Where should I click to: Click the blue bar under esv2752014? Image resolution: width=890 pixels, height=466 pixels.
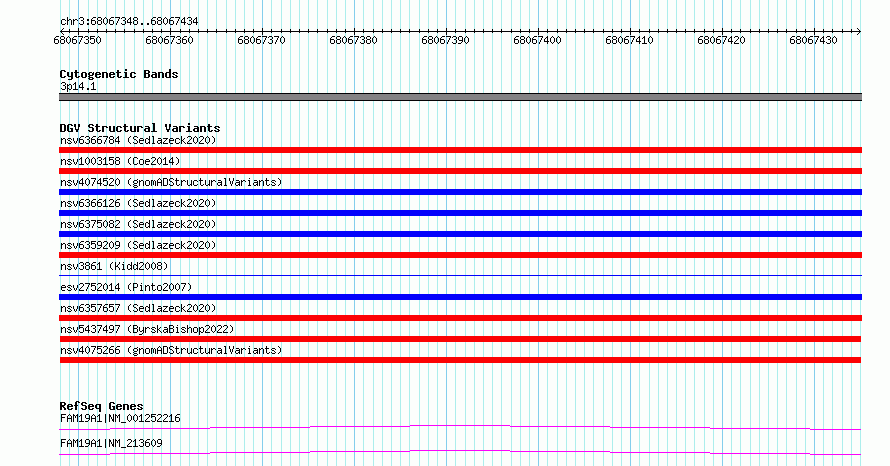coord(460,297)
